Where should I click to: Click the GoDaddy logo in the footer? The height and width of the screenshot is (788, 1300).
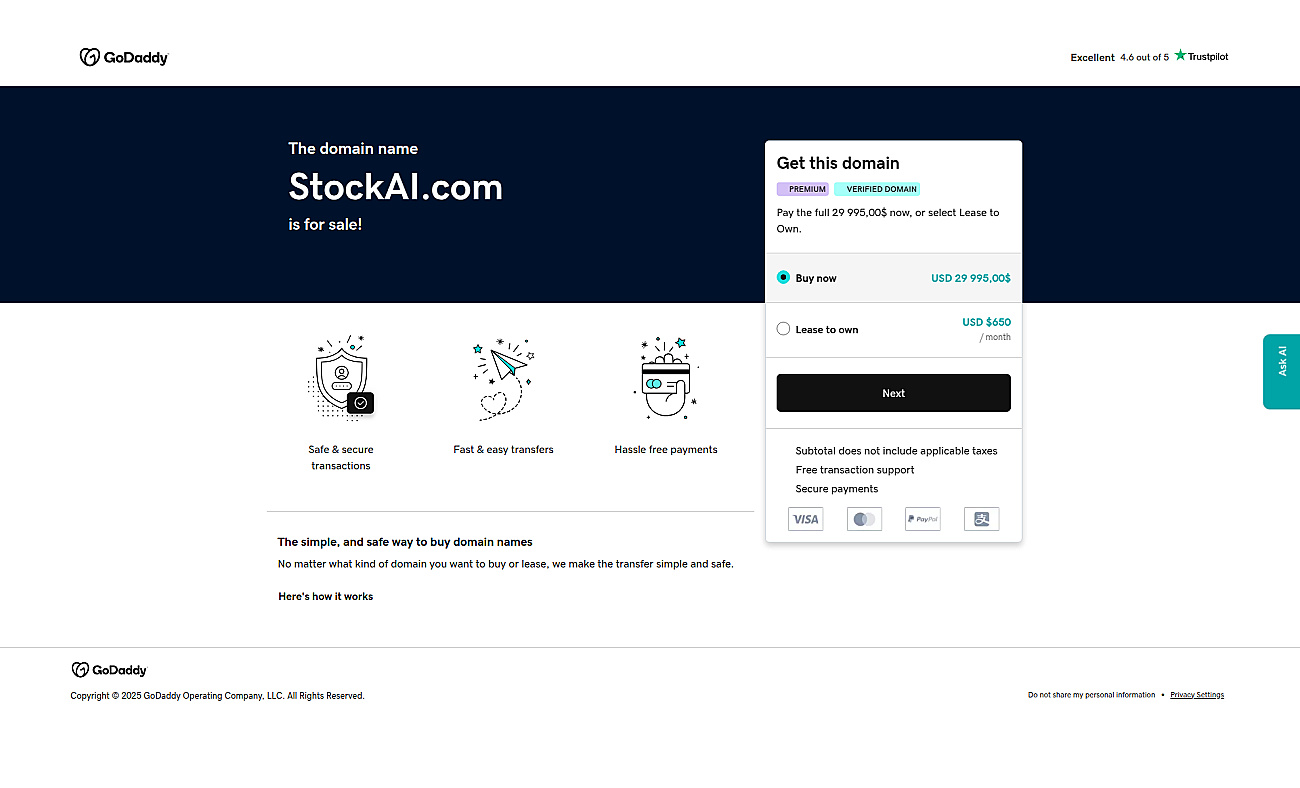109,670
